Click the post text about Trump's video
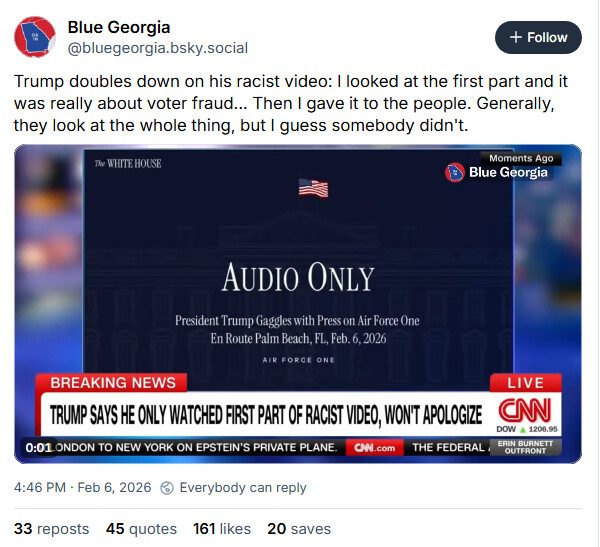The image size is (600, 547). (x=291, y=103)
